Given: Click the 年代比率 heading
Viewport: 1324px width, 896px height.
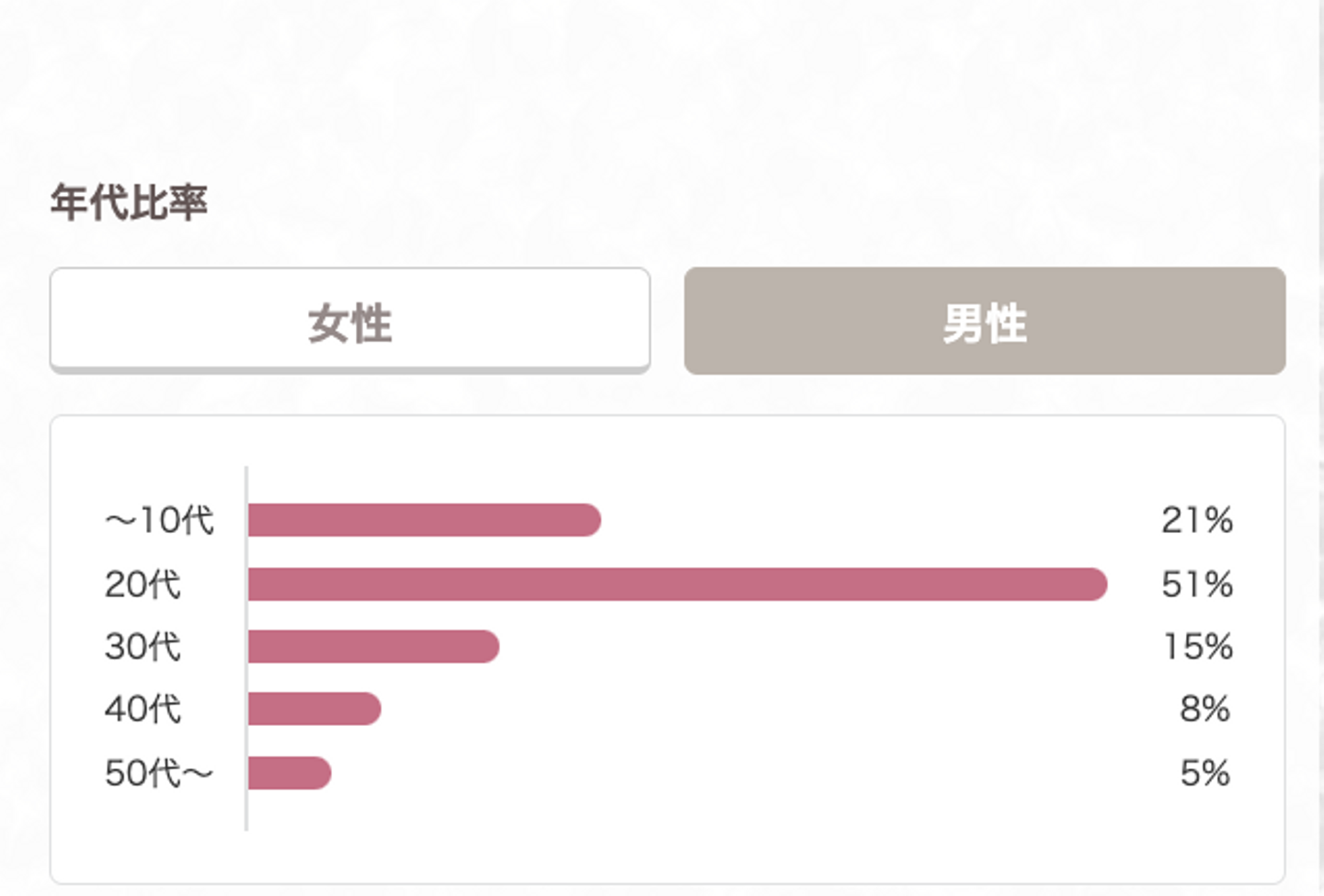Looking at the screenshot, I should 129,202.
